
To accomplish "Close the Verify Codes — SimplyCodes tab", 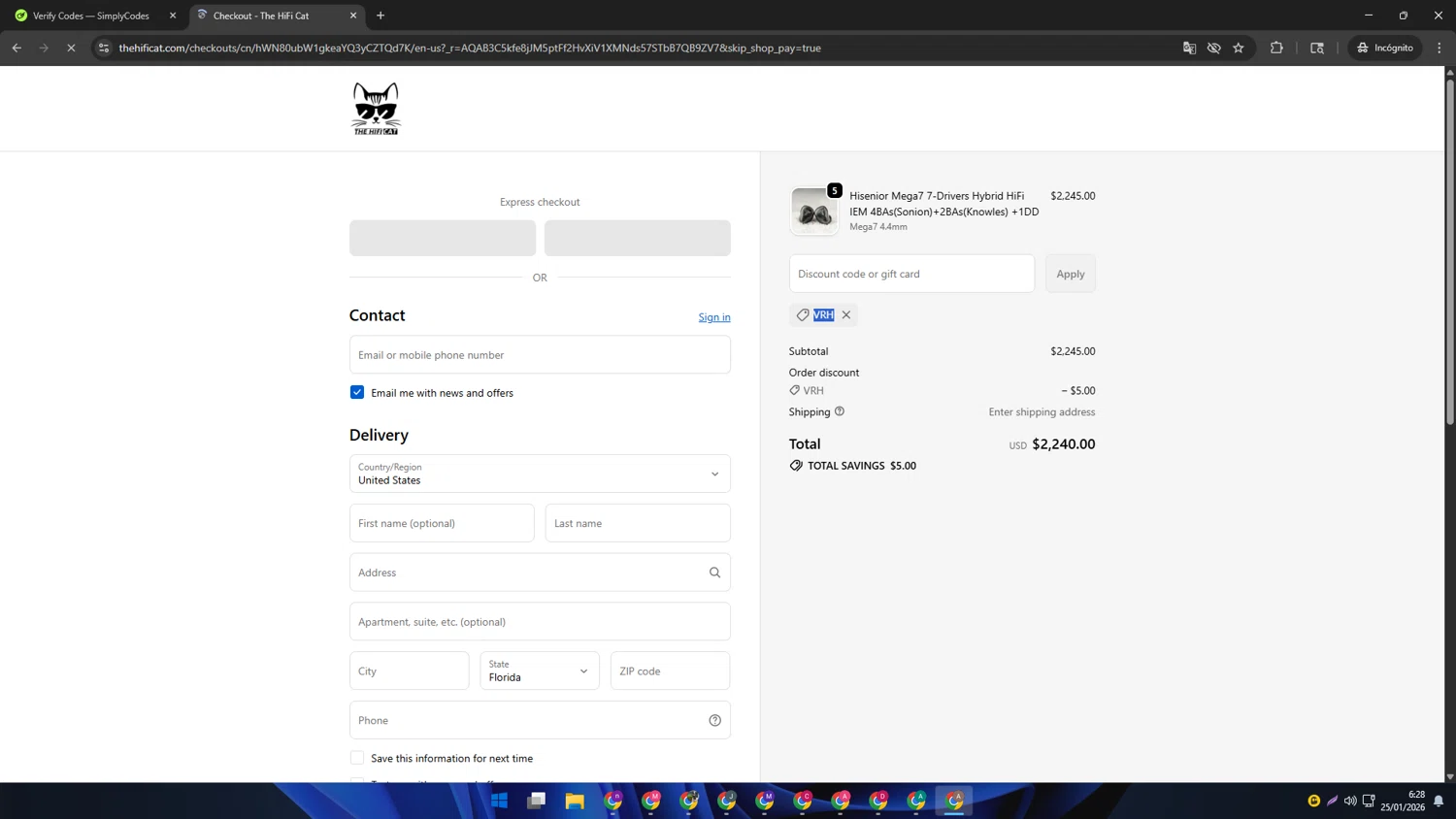I will click(173, 16).
